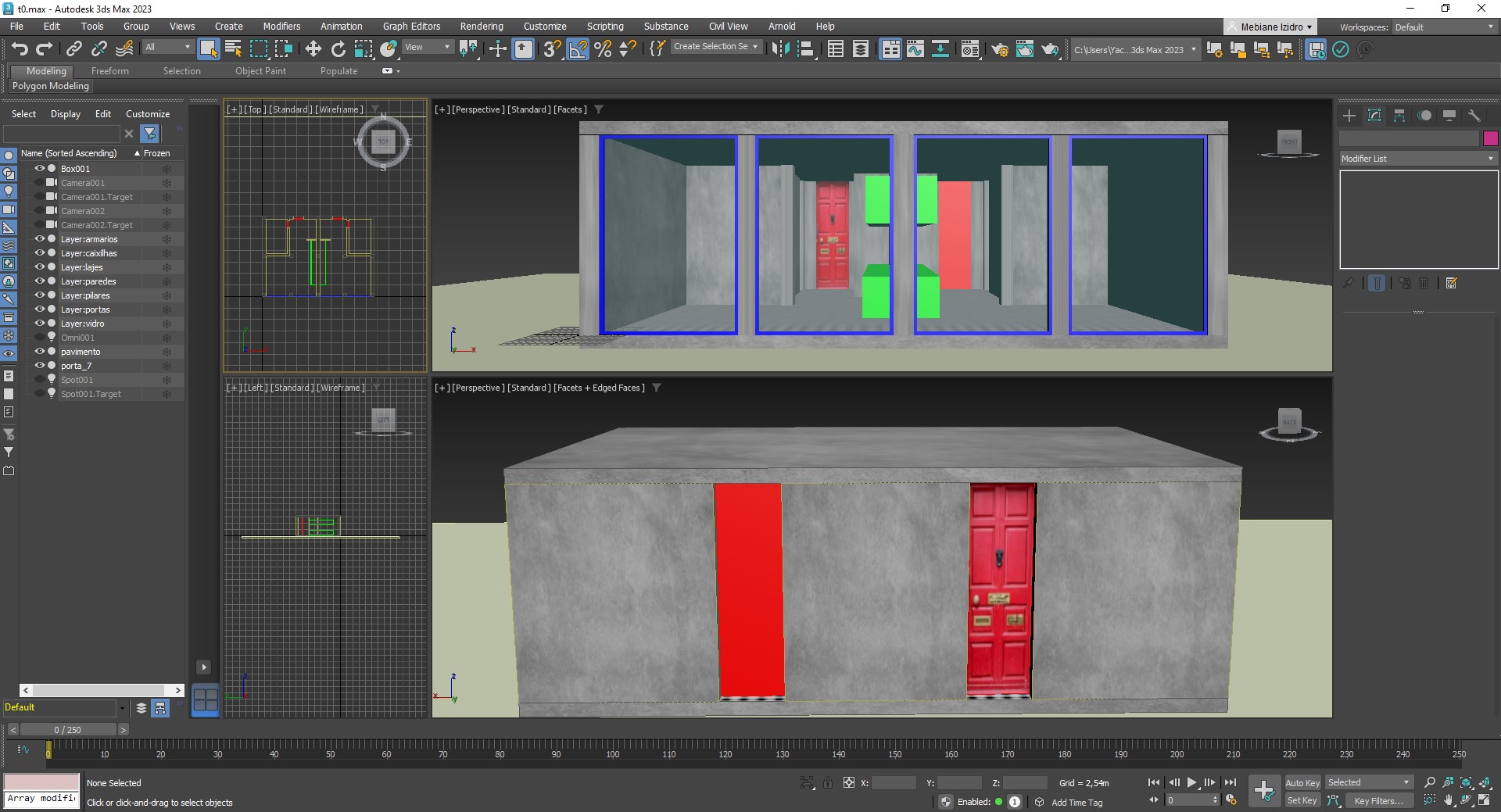This screenshot has width=1501, height=812.
Task: Switch to the Hierarchy command panel tab
Action: coord(1399,116)
